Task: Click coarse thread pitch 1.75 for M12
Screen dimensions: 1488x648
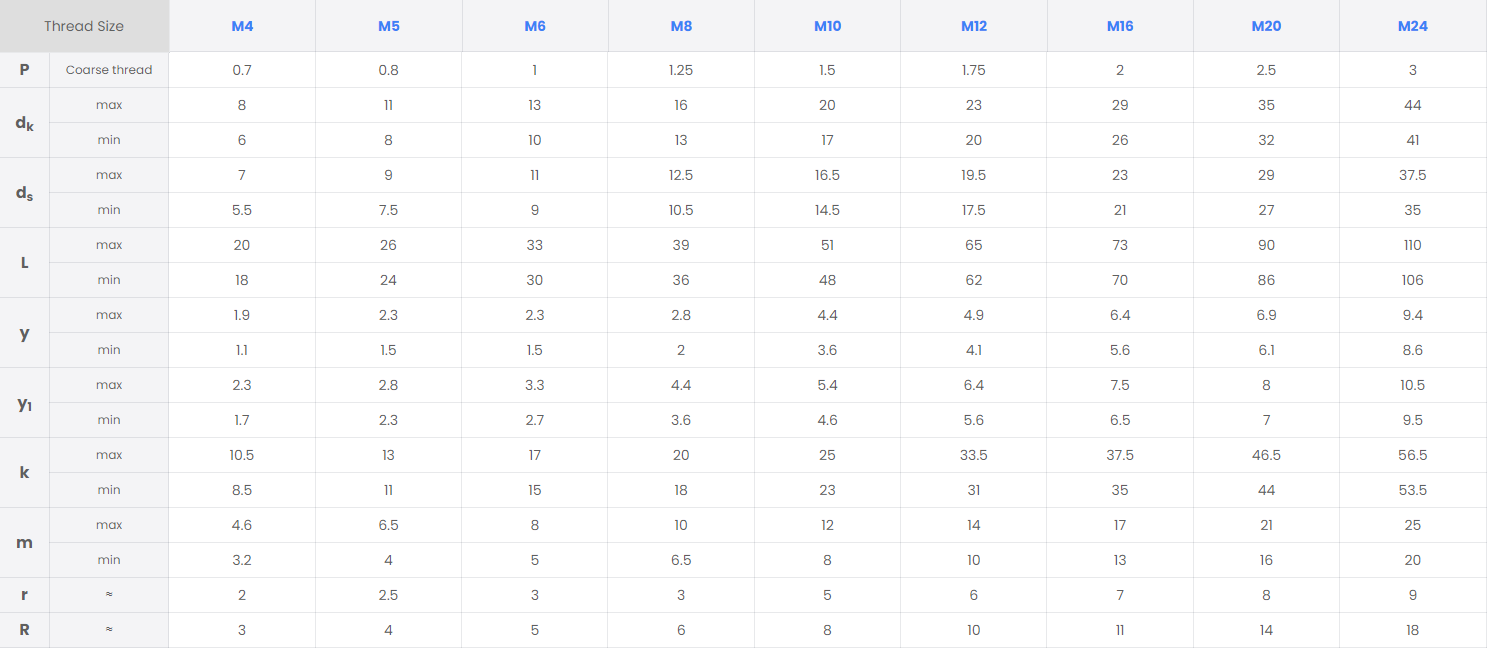Action: 974,70
